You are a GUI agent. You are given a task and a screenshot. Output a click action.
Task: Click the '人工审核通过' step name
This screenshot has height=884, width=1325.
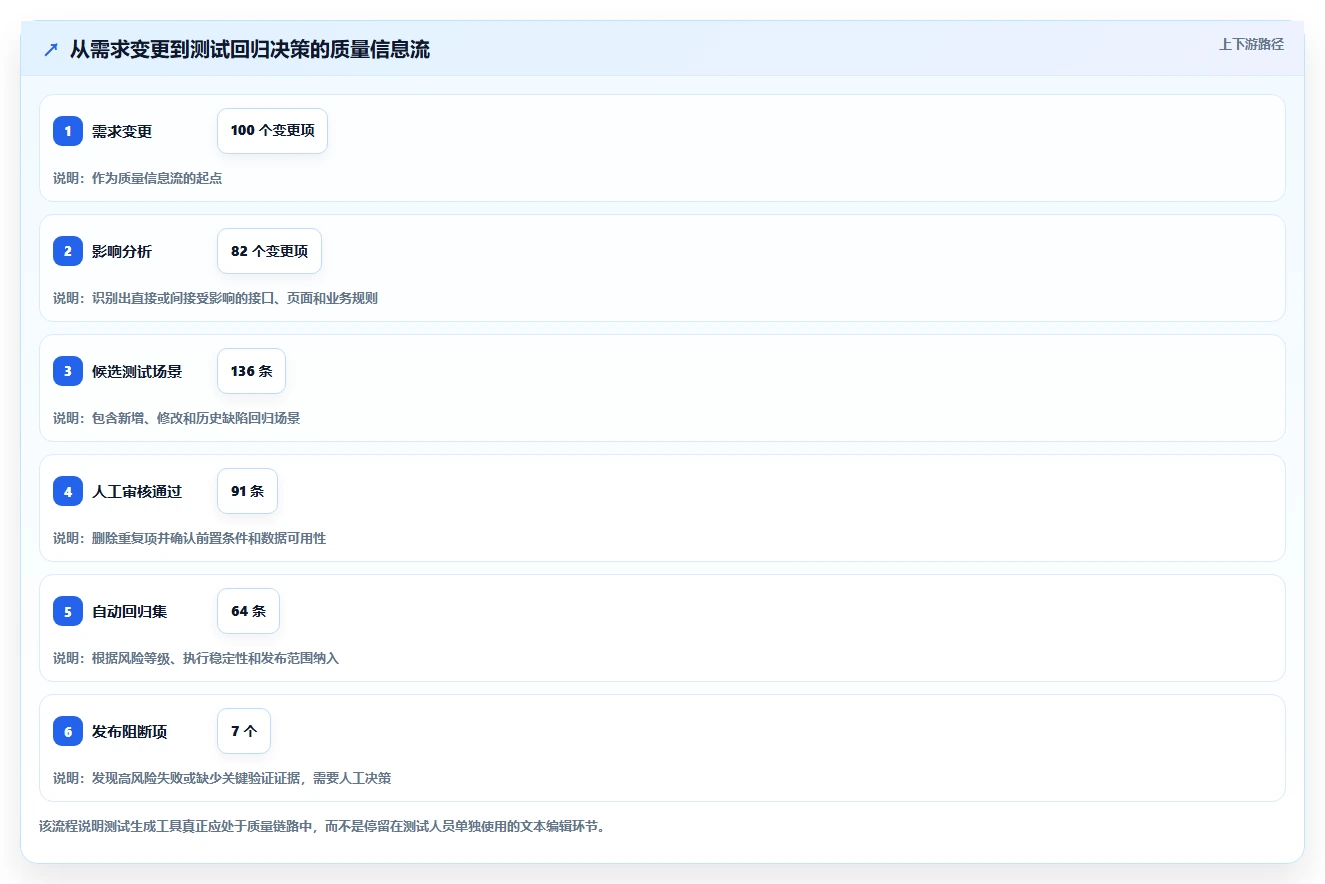click(x=137, y=491)
